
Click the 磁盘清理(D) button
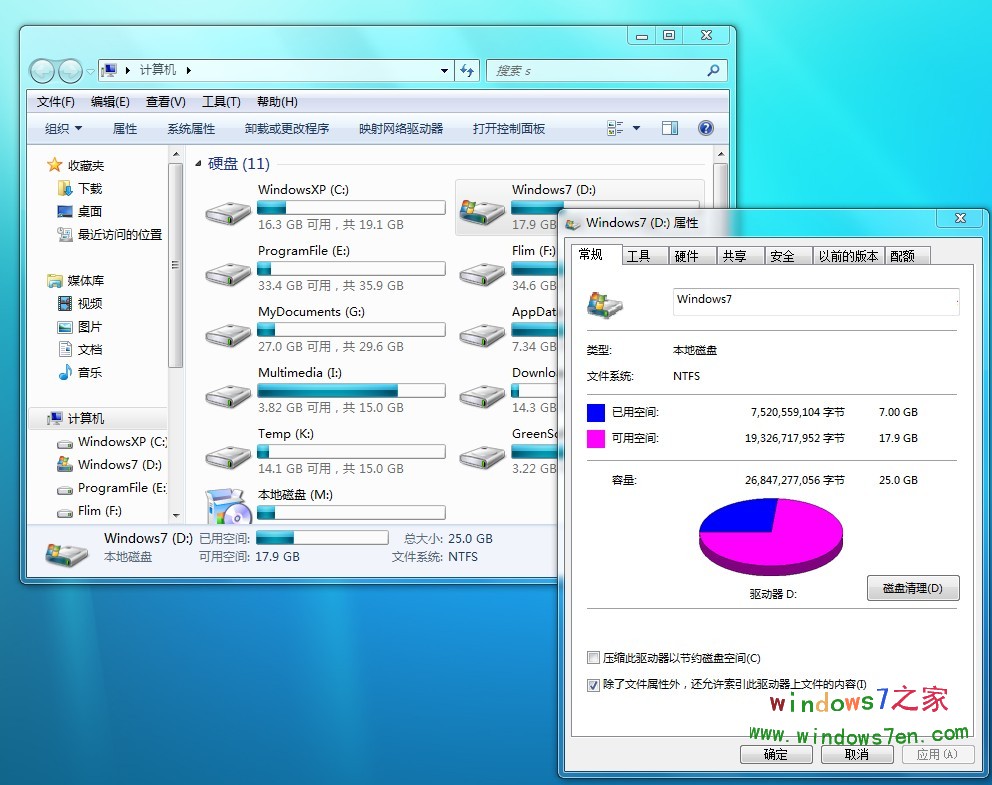point(912,588)
